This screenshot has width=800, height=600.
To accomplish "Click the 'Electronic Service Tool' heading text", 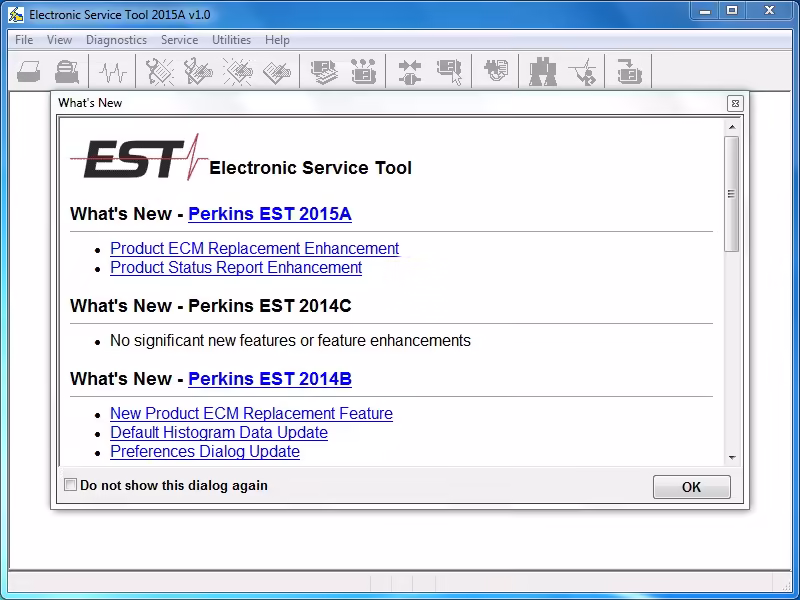I will click(x=310, y=168).
